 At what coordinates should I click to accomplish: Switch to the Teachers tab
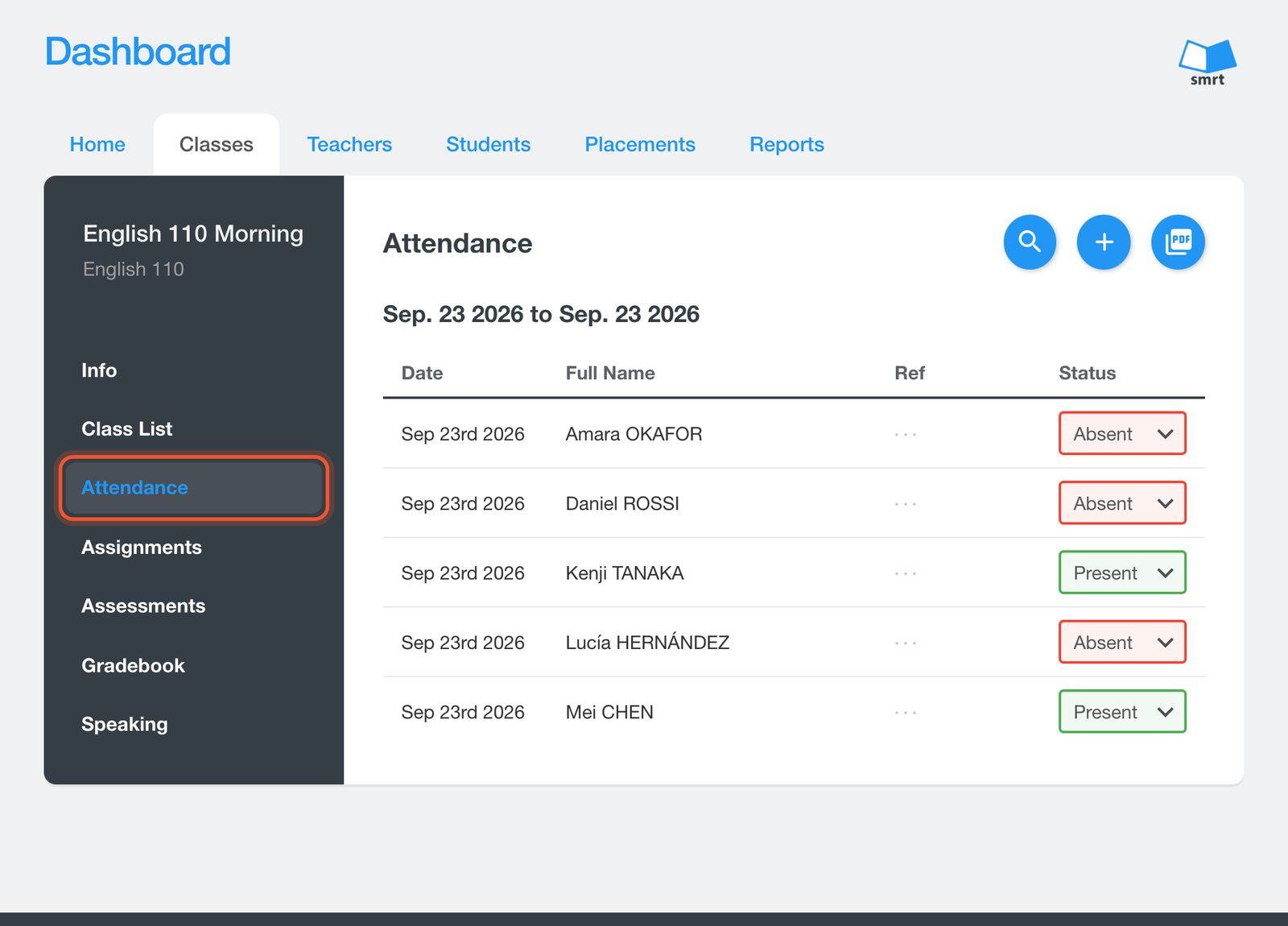349,144
